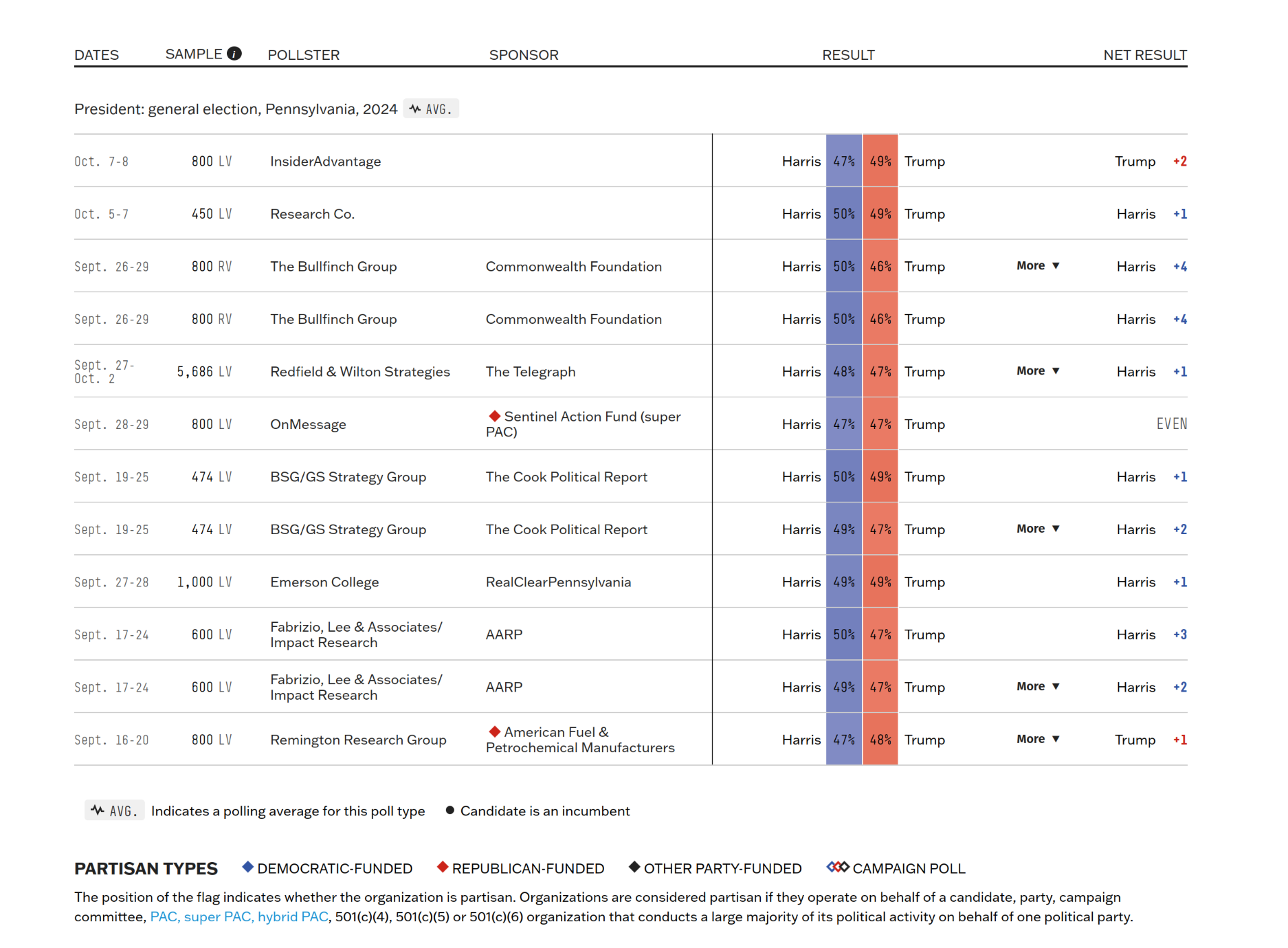1288x948 pixels.
Task: Click Research Co. pollster name
Action: click(x=313, y=214)
